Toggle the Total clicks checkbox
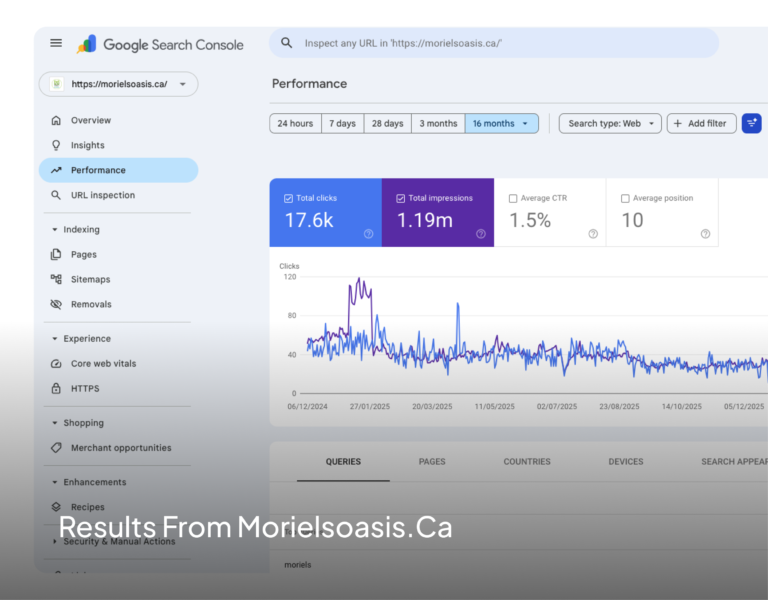 click(288, 198)
